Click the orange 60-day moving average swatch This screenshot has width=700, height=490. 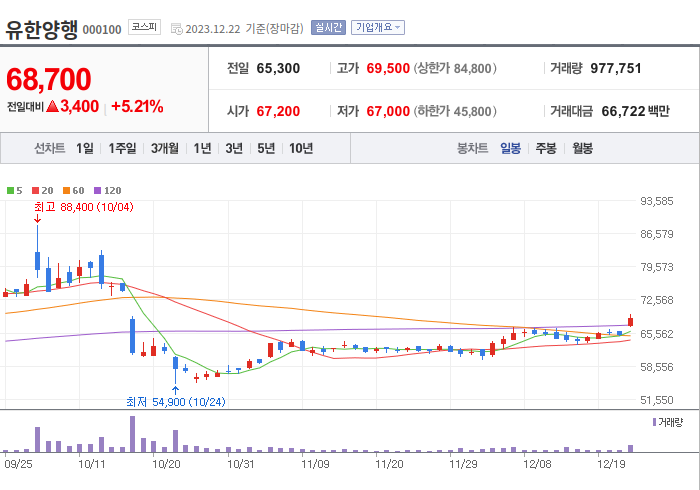67,191
